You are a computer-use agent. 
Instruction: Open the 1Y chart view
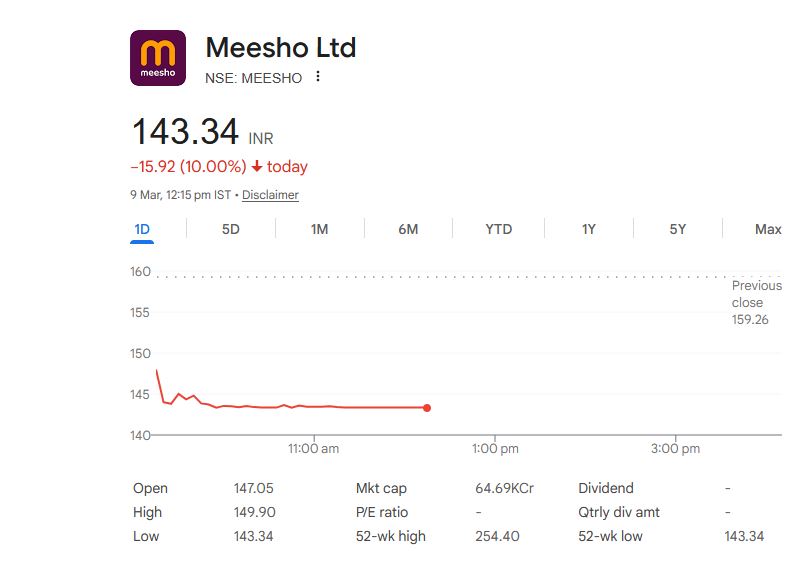(589, 229)
